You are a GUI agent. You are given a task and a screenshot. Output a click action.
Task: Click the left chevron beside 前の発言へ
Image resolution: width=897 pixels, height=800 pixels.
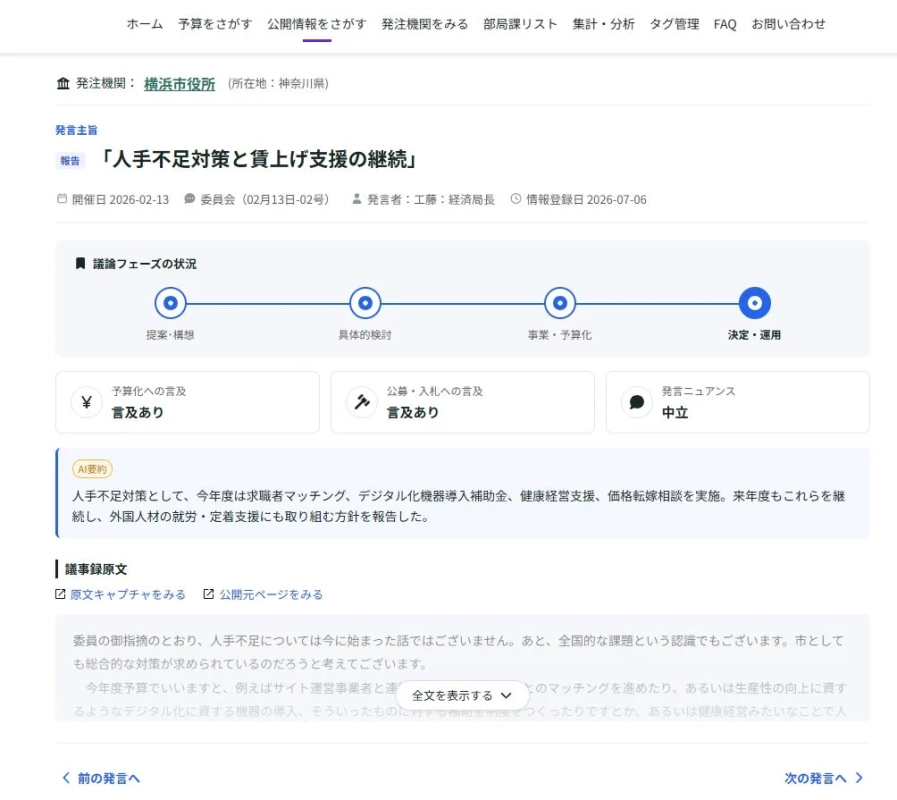[66, 778]
